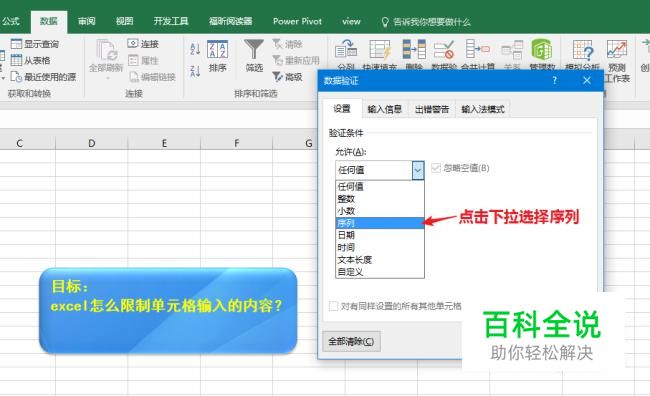Open the view ribbon tab
Image resolution: width=650 pixels, height=396 pixels.
(x=351, y=21)
